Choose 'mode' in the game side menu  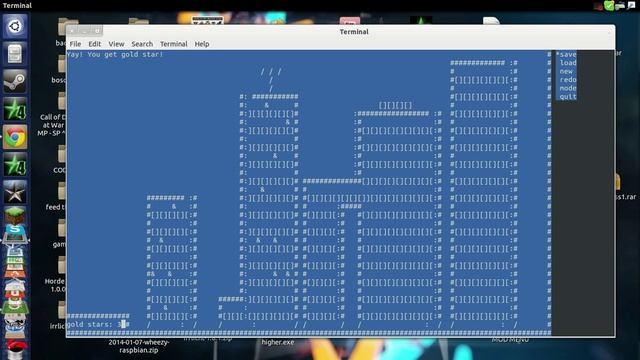pos(568,88)
